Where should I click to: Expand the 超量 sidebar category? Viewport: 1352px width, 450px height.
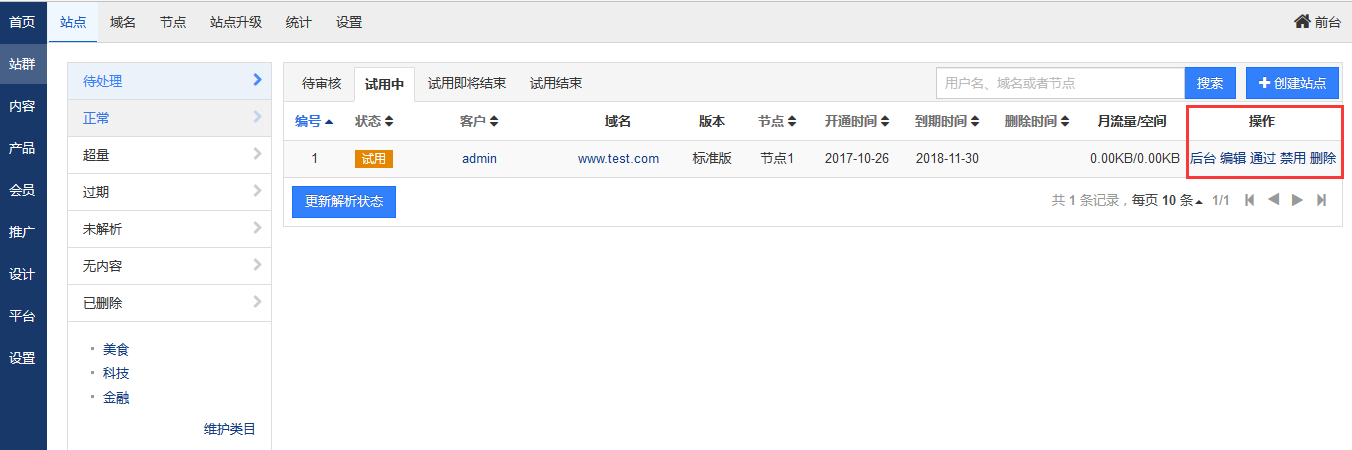coord(169,155)
